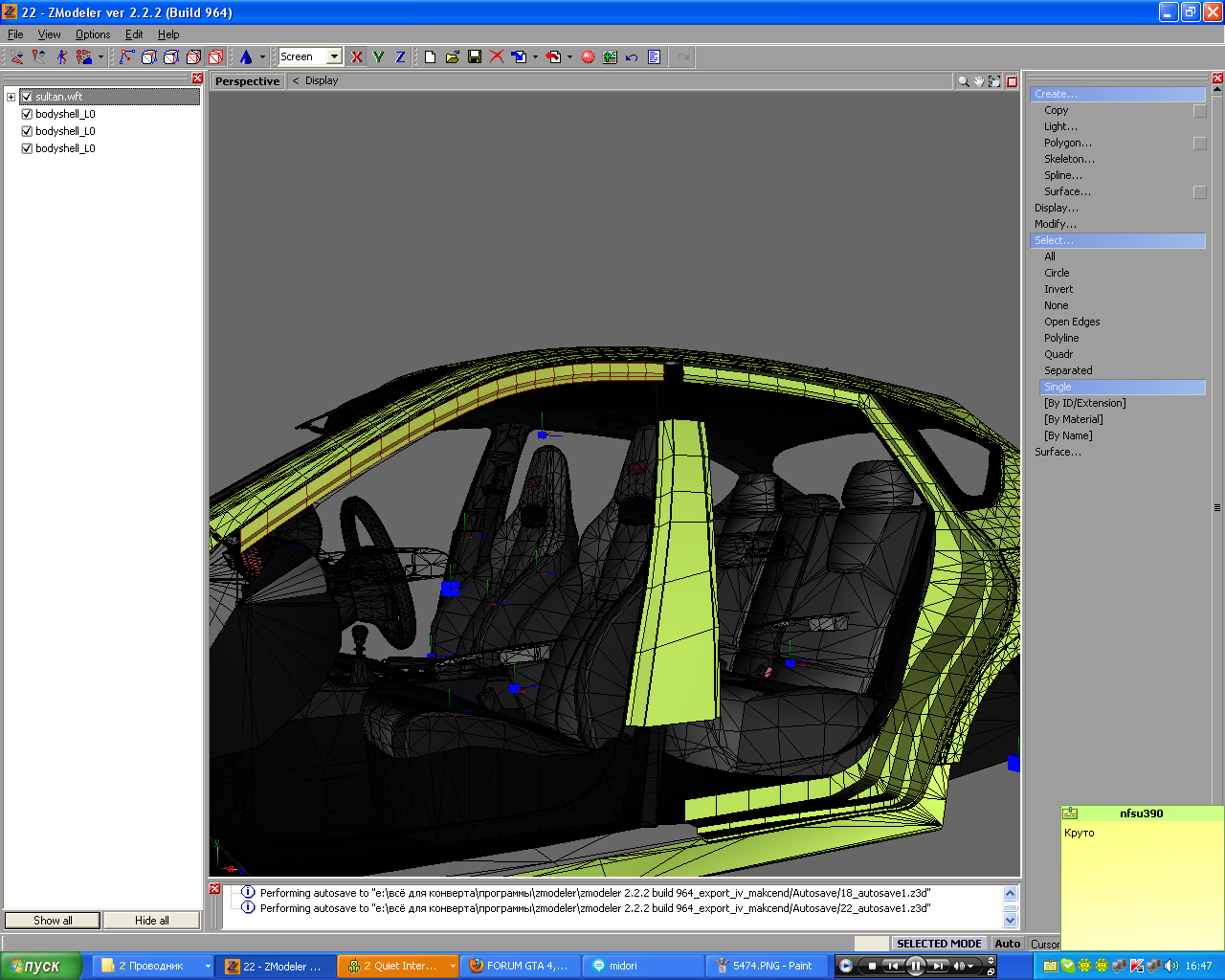Click the red sphere toolbar icon

click(x=588, y=57)
